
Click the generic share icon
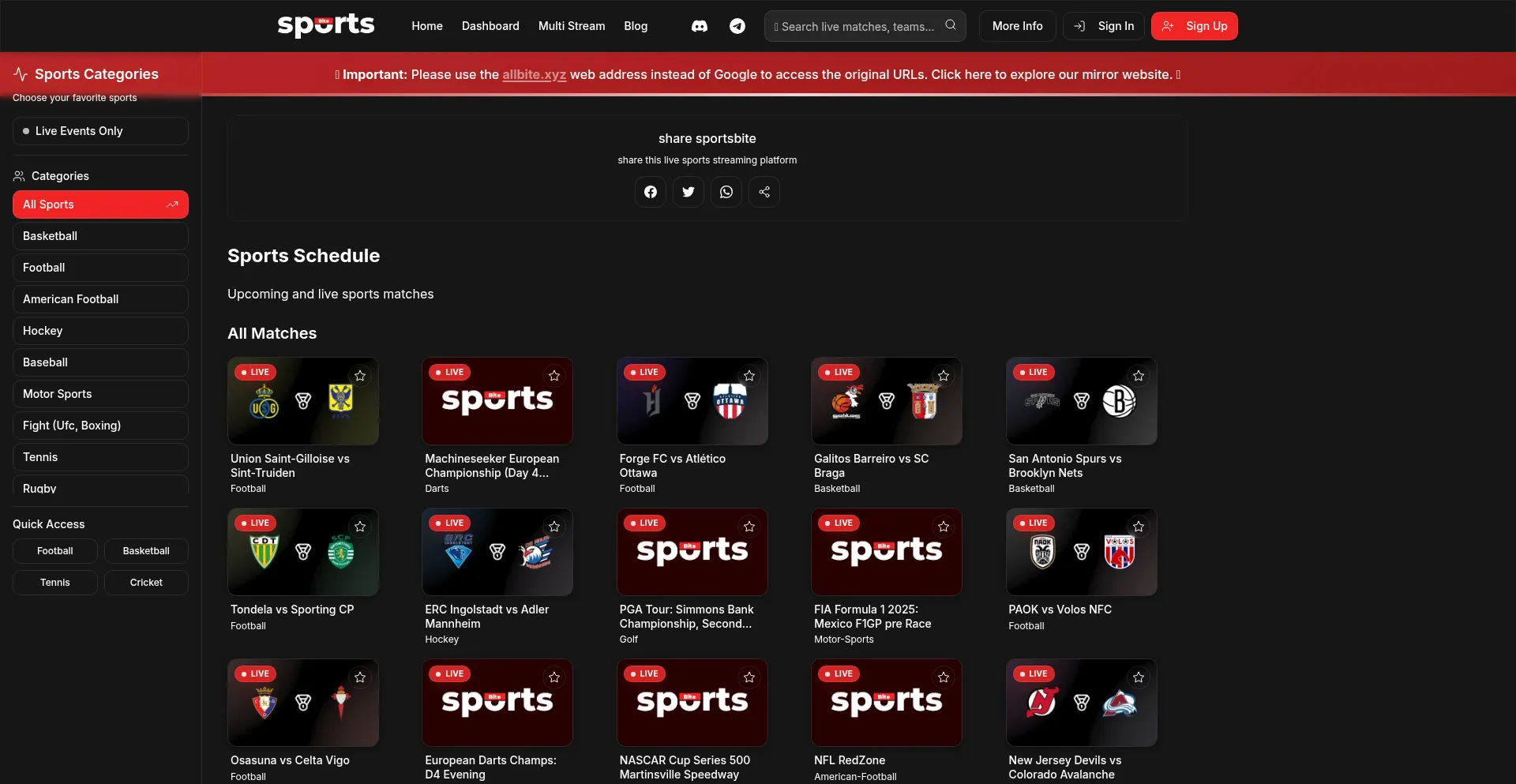click(764, 192)
